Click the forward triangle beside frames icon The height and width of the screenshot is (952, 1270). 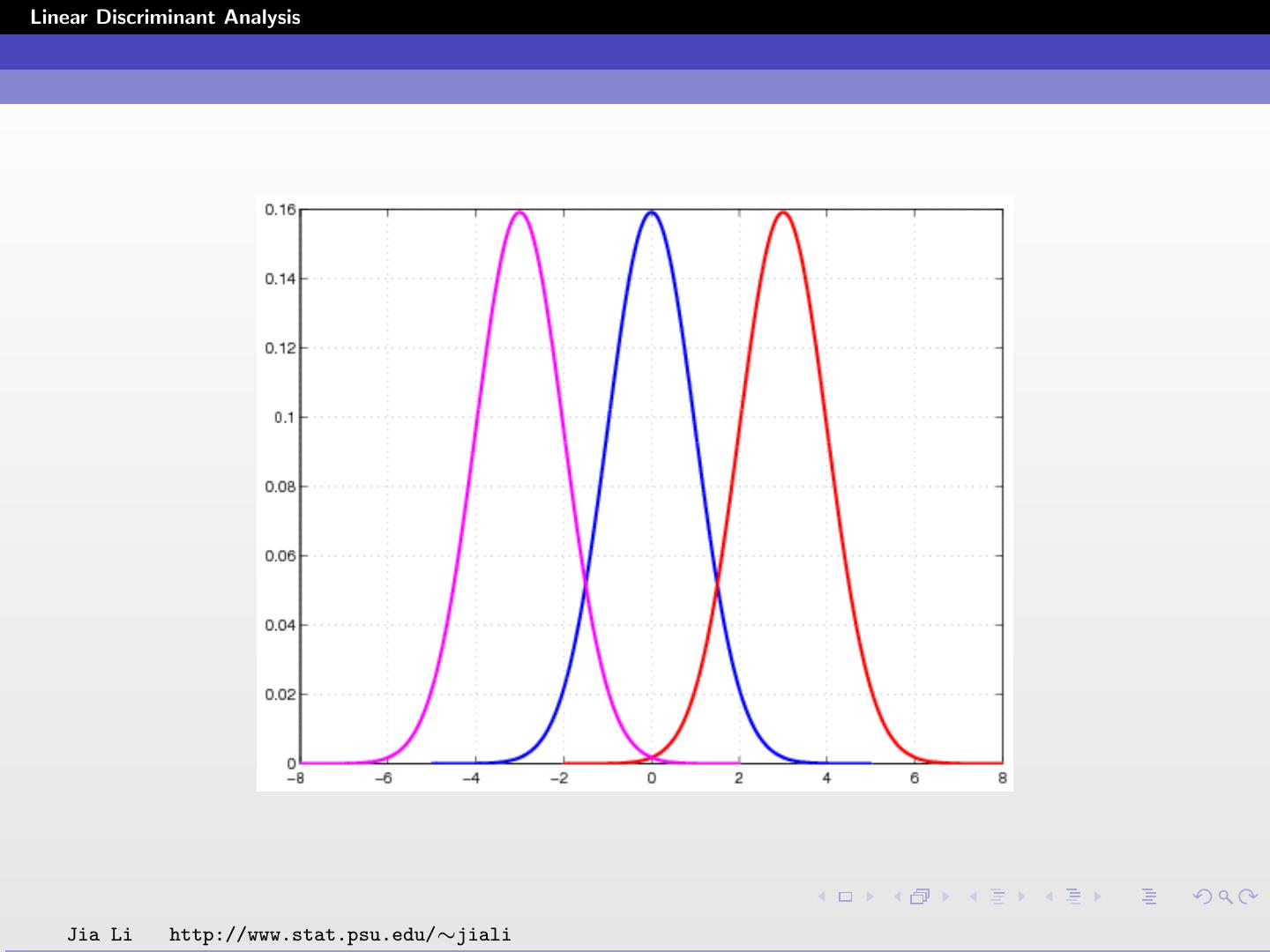945,896
